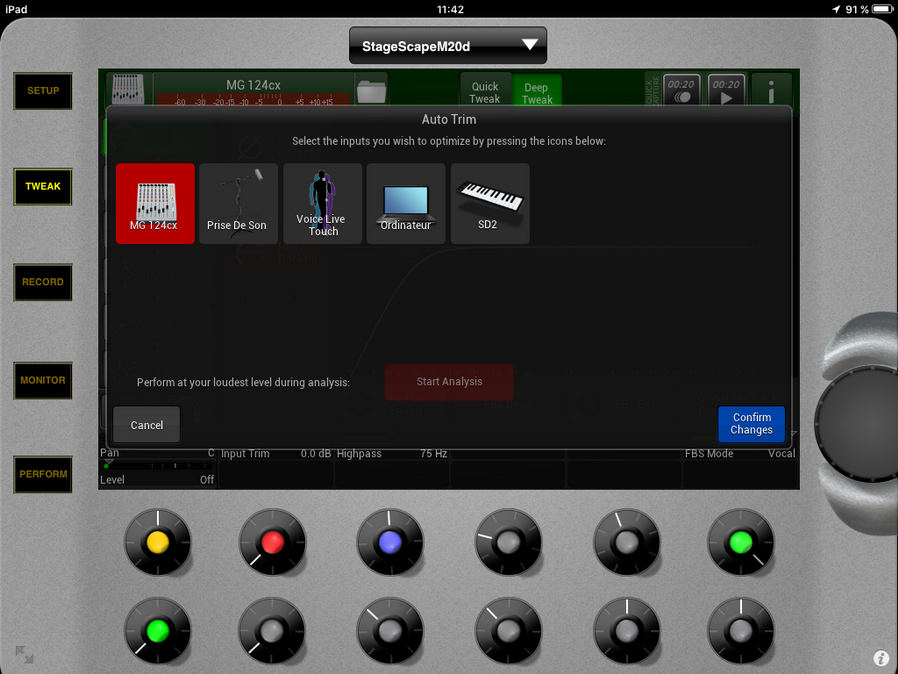Select the MG 124cx mixer input icon

click(155, 204)
